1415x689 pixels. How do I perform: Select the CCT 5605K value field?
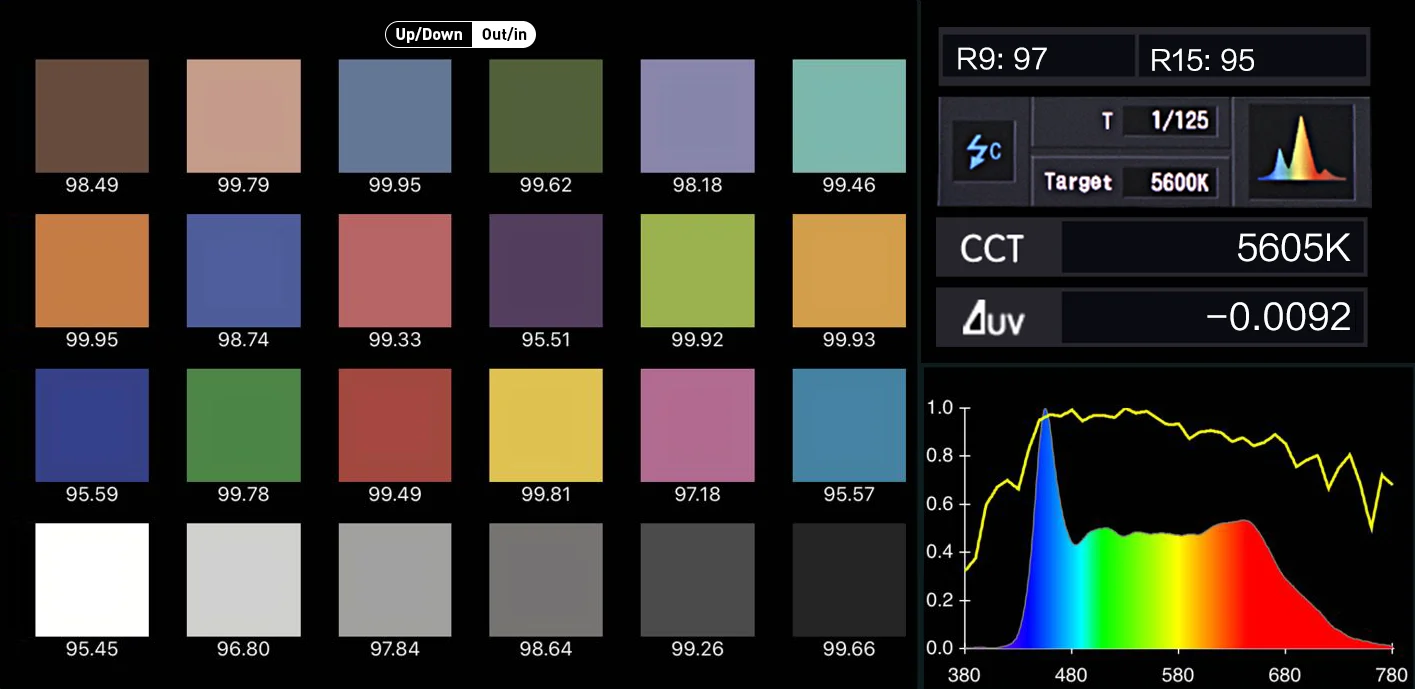tap(1213, 248)
